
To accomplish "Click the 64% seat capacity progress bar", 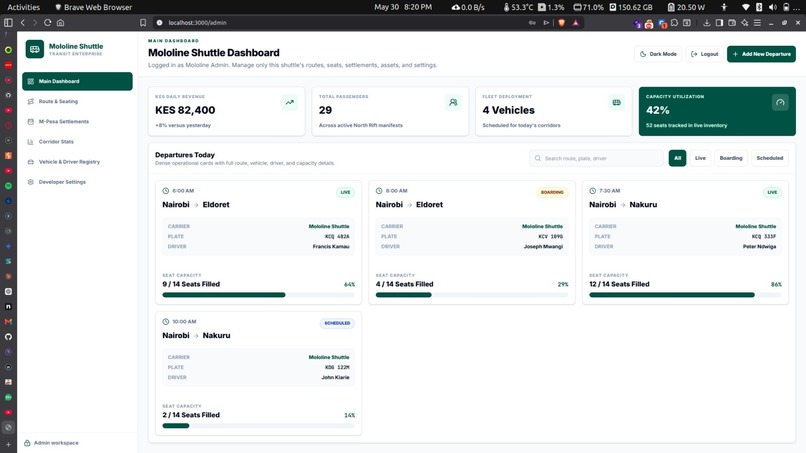I will click(x=259, y=295).
